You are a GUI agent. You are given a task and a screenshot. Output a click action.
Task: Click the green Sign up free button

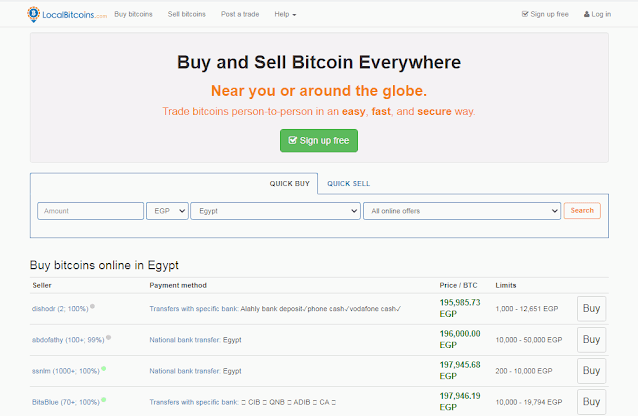(319, 141)
